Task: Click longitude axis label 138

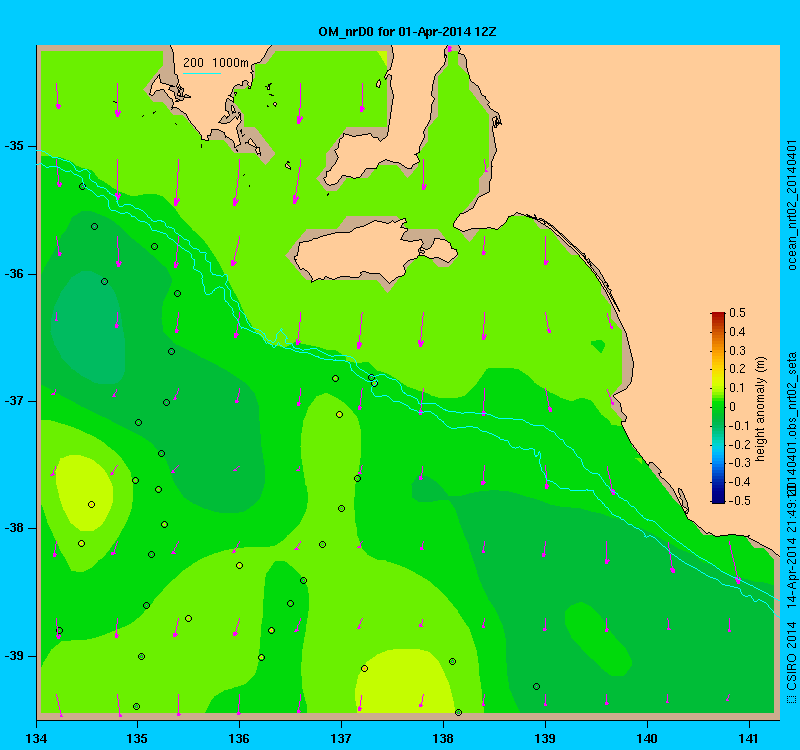Action: 443,738
